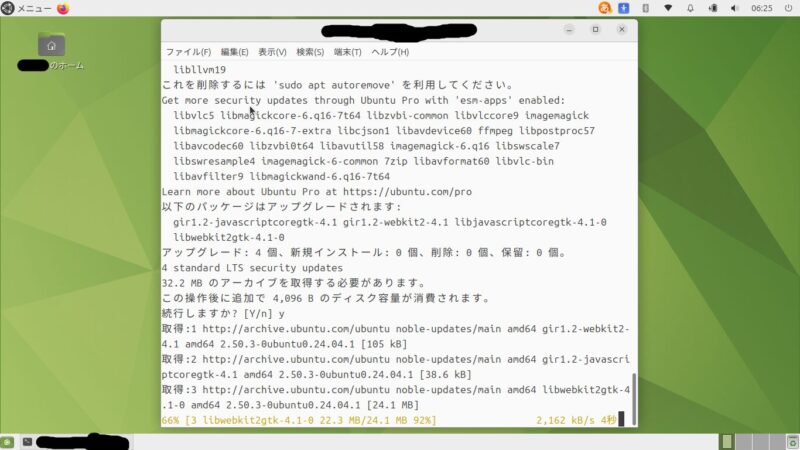Open the ファイル(F) menu in terminal
This screenshot has height=450, width=800.
click(188, 52)
